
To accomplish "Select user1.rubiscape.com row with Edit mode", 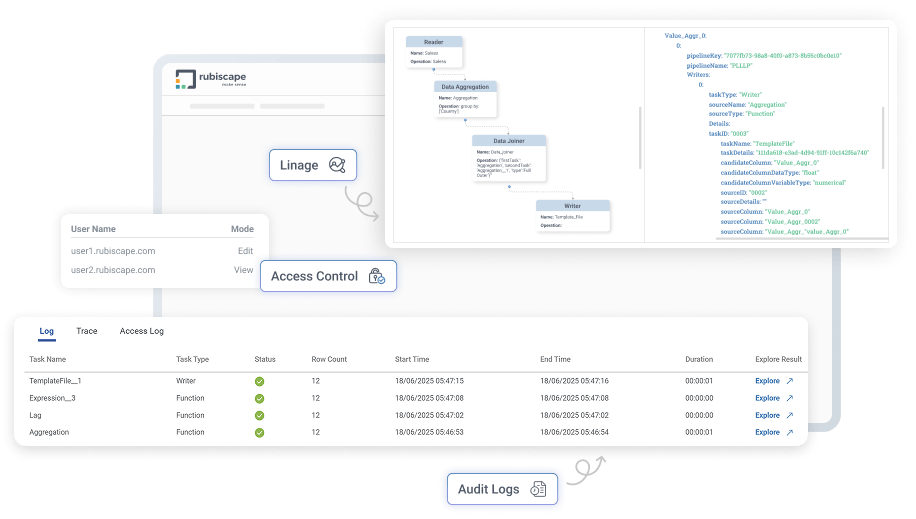I will pyautogui.click(x=161, y=251).
